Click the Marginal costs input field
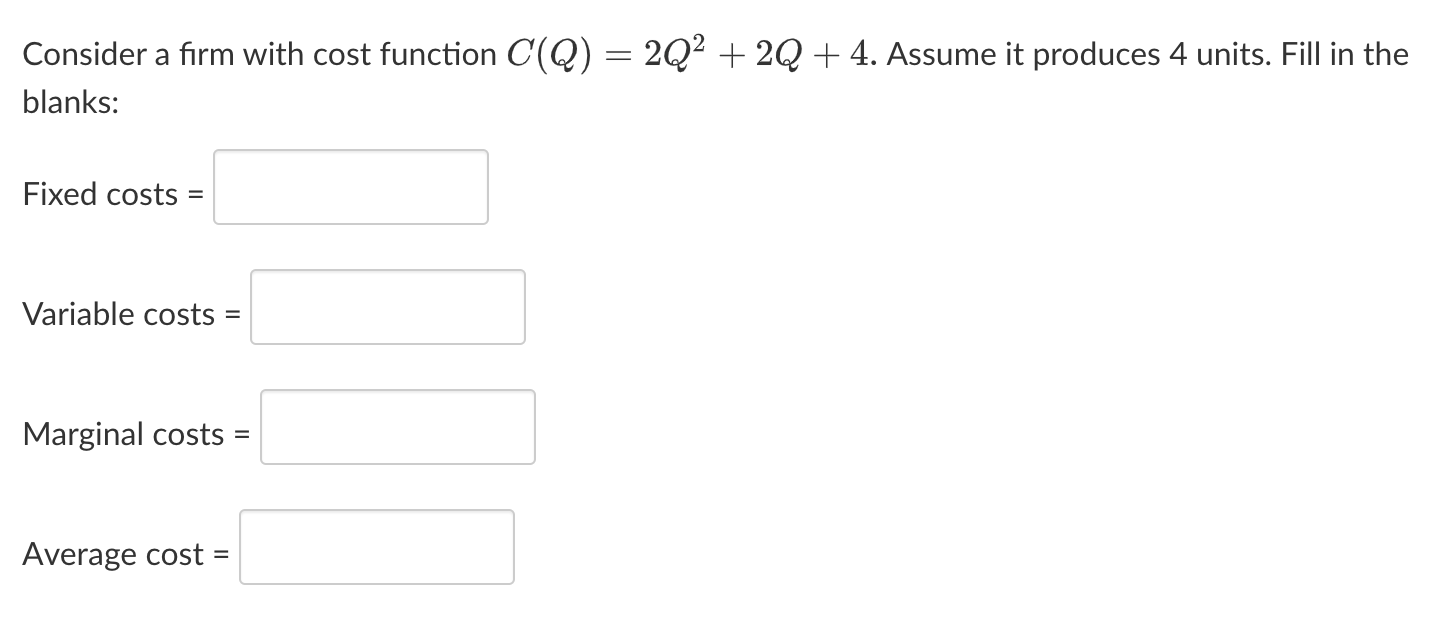This screenshot has width=1442, height=620. click(x=397, y=427)
